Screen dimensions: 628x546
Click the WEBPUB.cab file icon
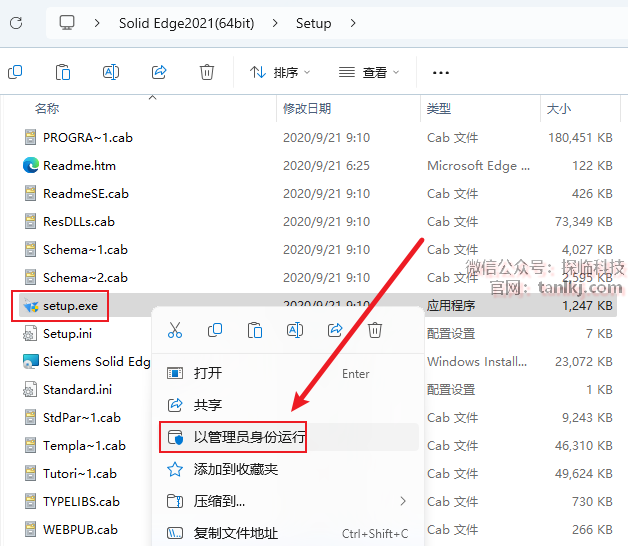30,530
